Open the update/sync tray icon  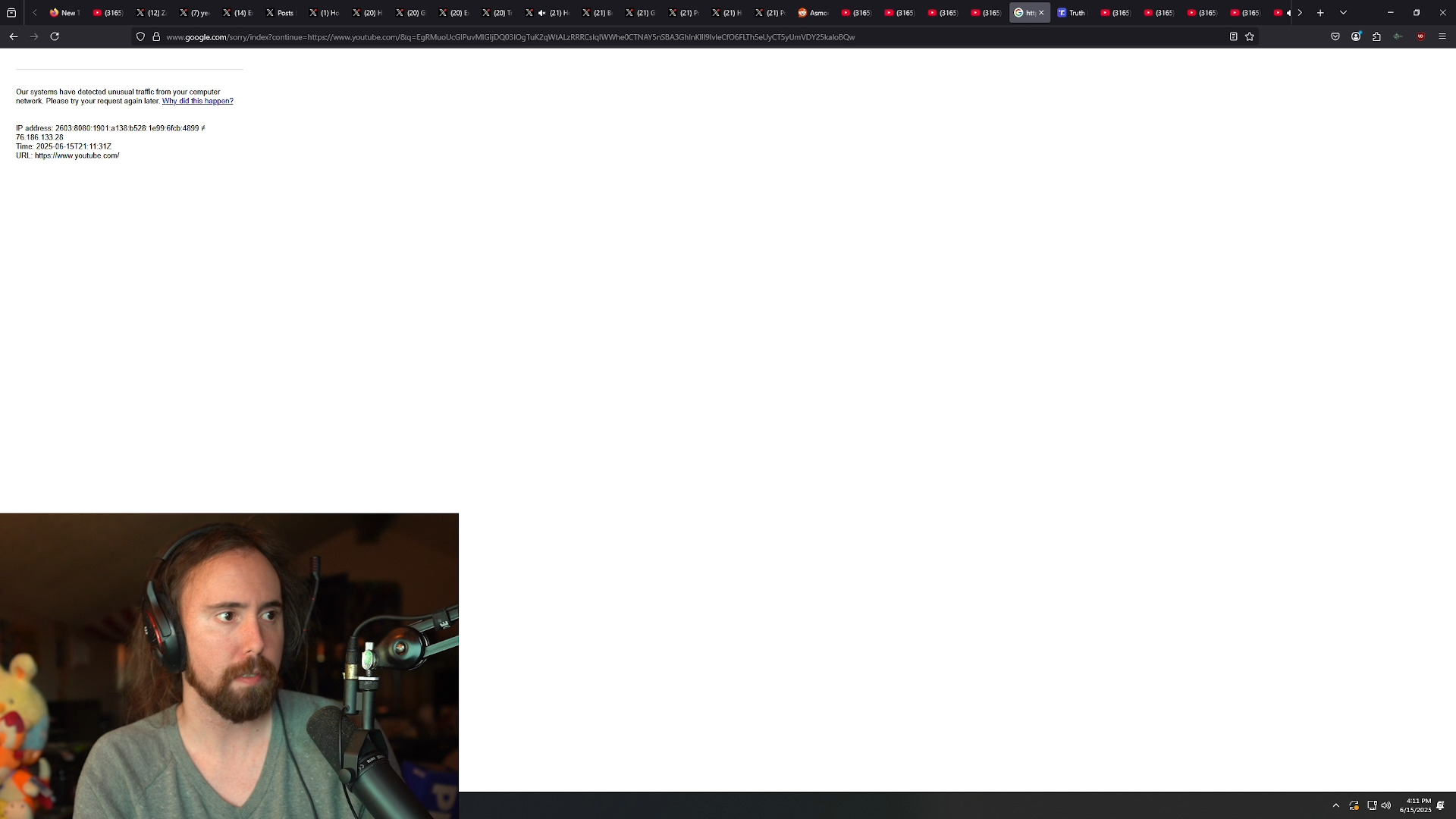(x=1354, y=805)
